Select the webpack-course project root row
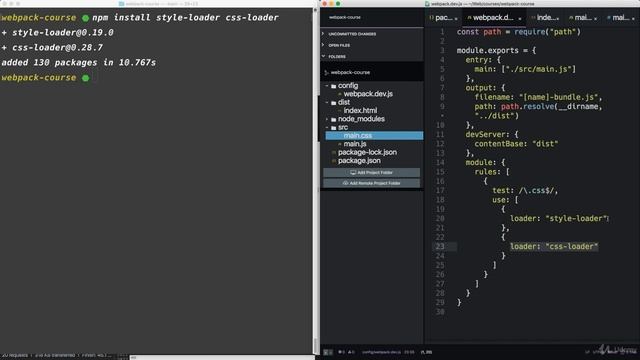This screenshot has height=360, width=640. point(372,72)
